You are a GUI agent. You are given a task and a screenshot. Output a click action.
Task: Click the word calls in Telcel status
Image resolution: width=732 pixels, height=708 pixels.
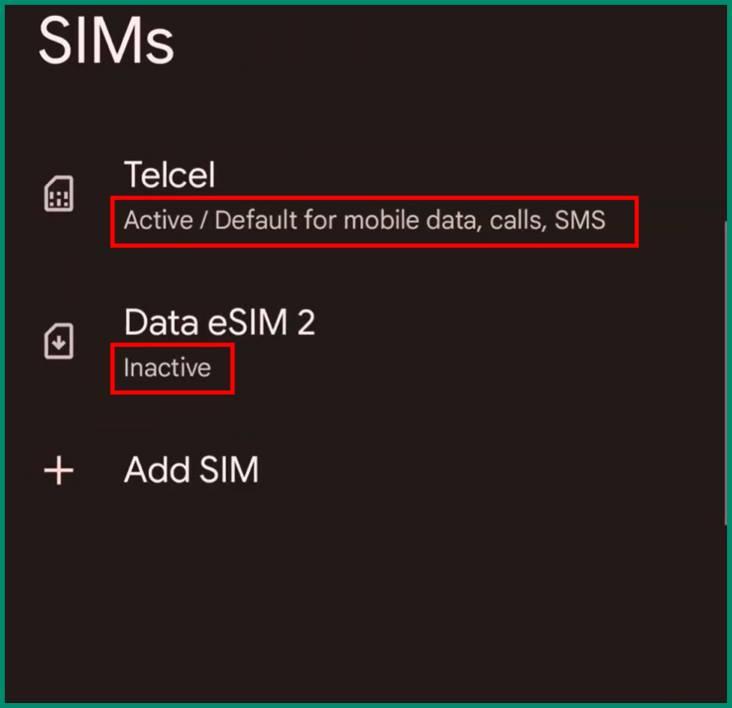[x=518, y=220]
